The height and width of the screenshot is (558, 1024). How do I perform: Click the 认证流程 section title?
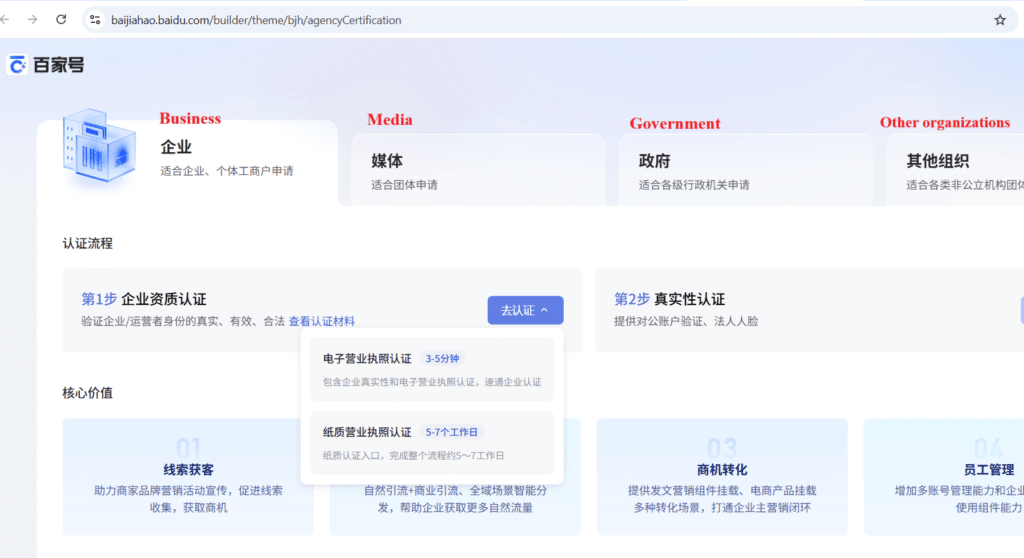point(88,244)
